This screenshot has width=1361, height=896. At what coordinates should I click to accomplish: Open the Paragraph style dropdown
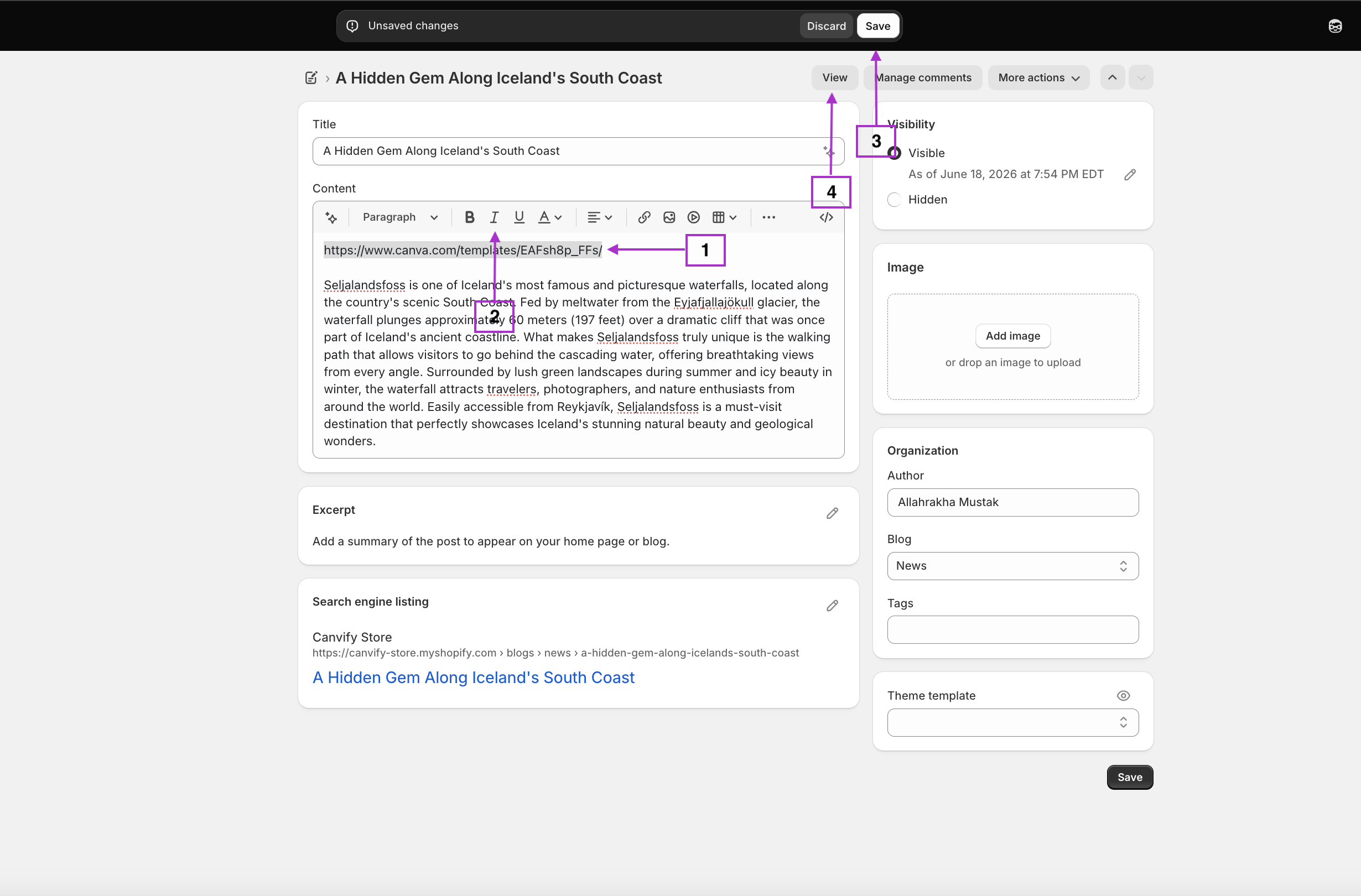(401, 217)
